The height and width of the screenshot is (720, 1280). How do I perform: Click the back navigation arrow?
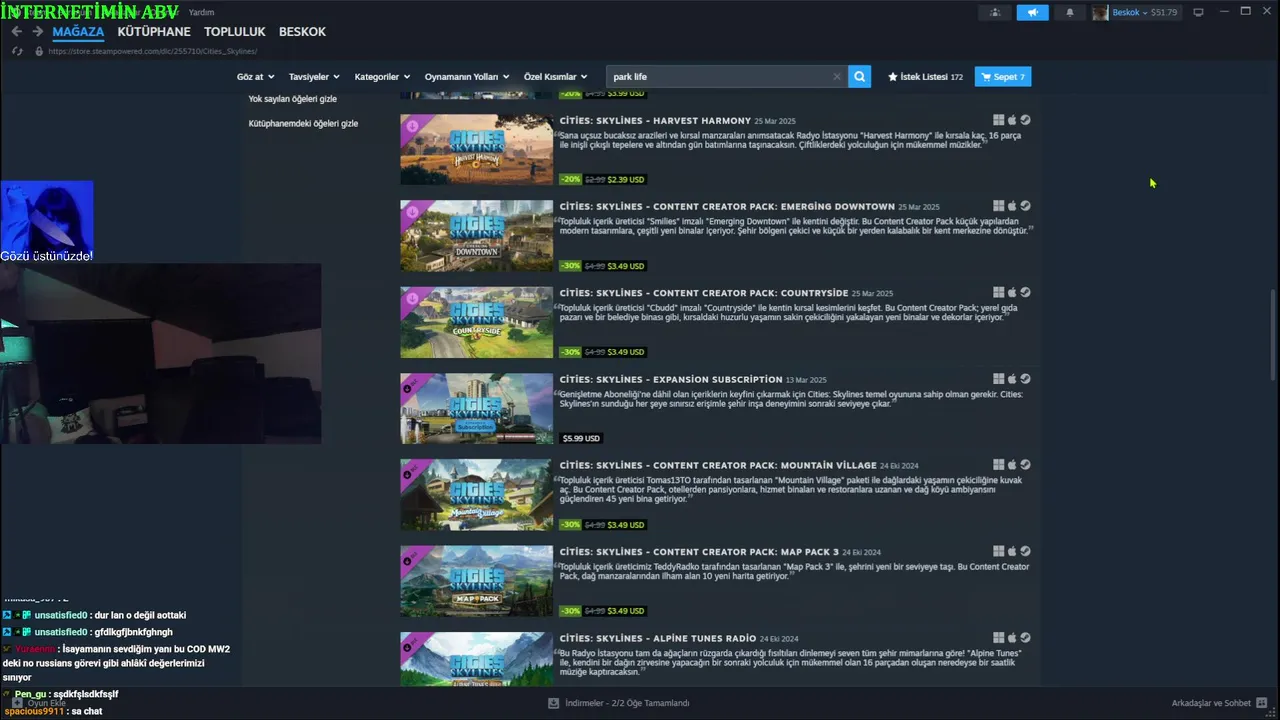16,32
